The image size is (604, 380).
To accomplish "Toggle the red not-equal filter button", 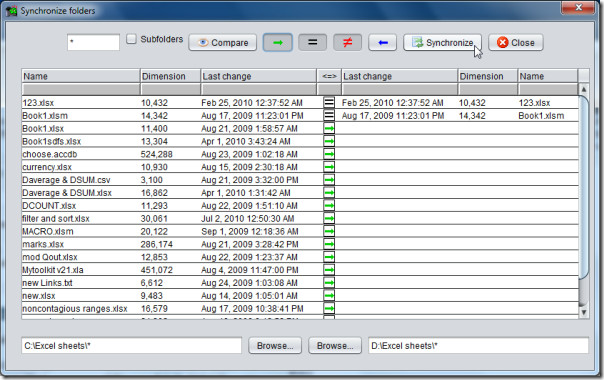I will (x=347, y=42).
